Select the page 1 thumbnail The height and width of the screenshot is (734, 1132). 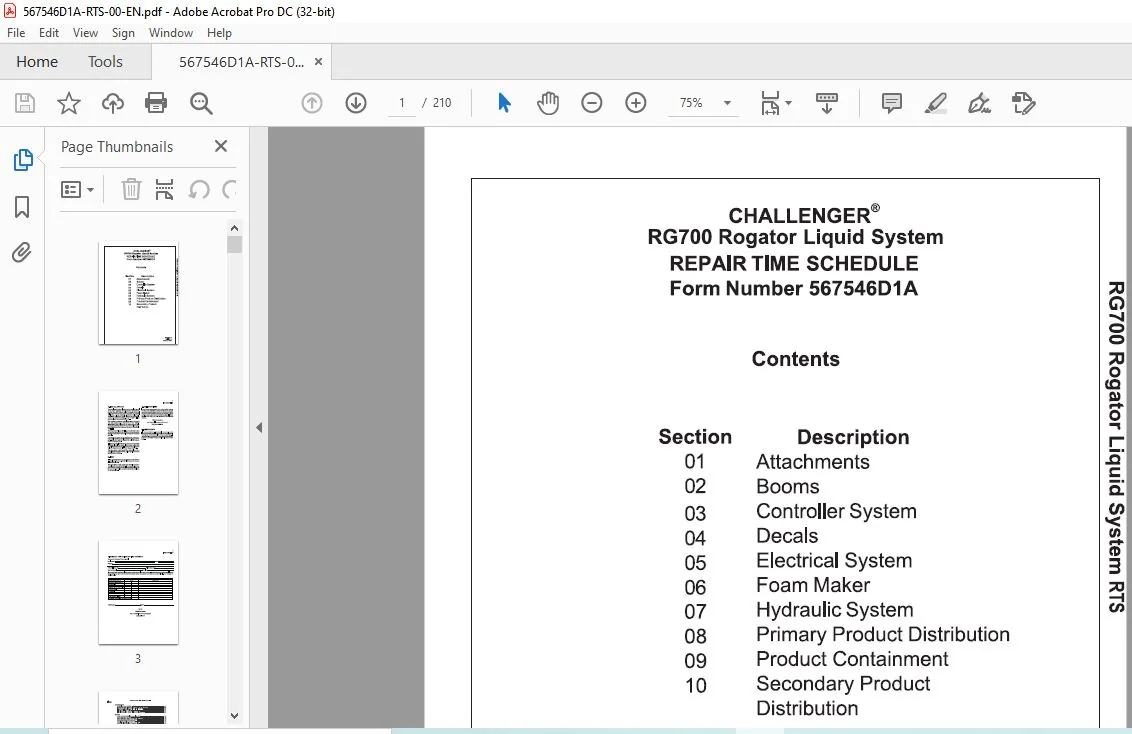[139, 294]
